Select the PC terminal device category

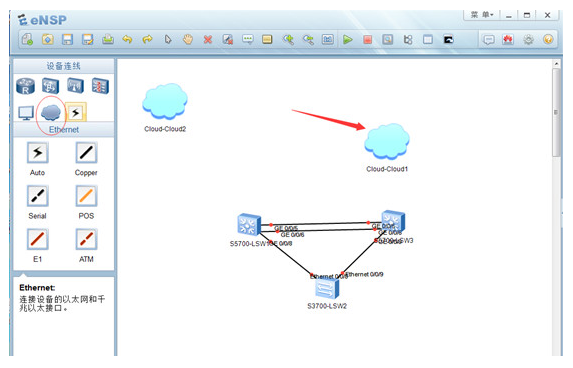tap(26, 113)
